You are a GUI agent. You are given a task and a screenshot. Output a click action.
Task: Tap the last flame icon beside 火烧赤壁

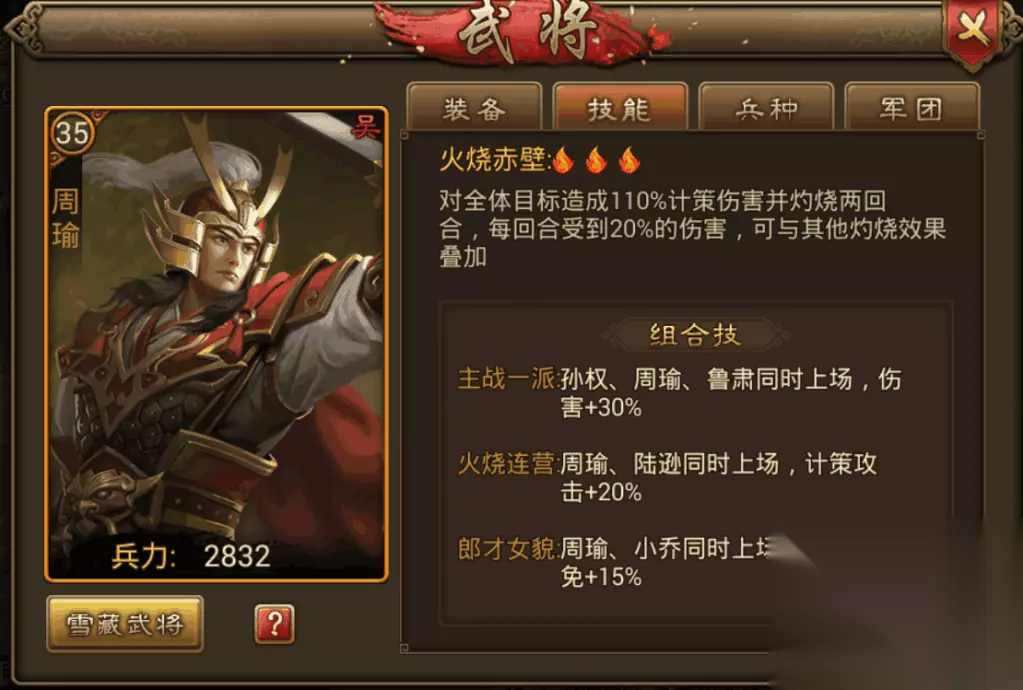pyautogui.click(x=629, y=160)
